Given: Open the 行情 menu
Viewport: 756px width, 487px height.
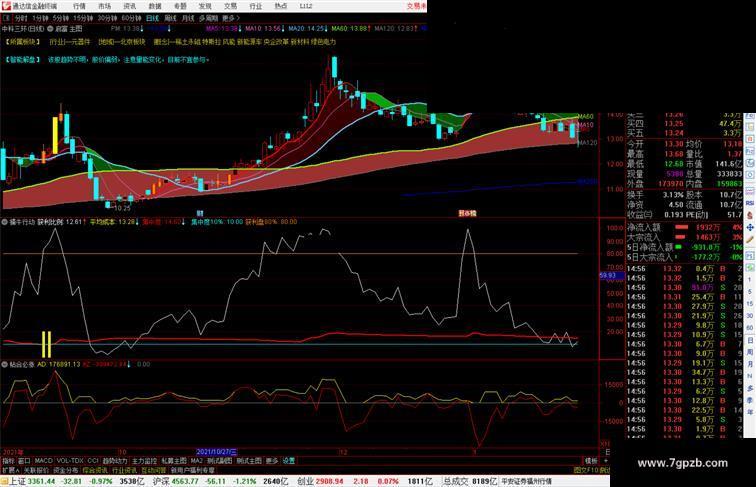Looking at the screenshot, I should pyautogui.click(x=79, y=6).
